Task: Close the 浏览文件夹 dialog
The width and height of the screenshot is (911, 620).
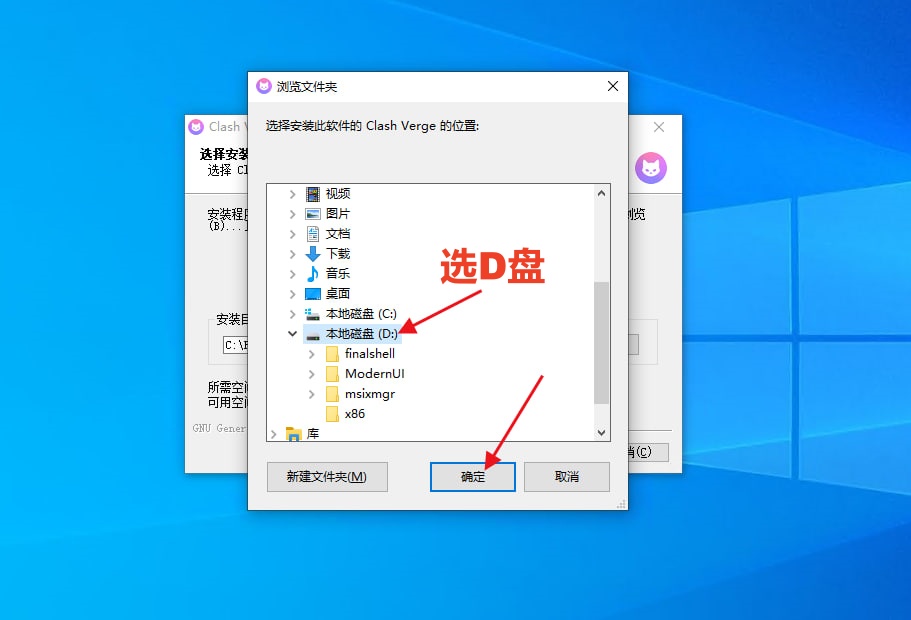Action: point(612,86)
